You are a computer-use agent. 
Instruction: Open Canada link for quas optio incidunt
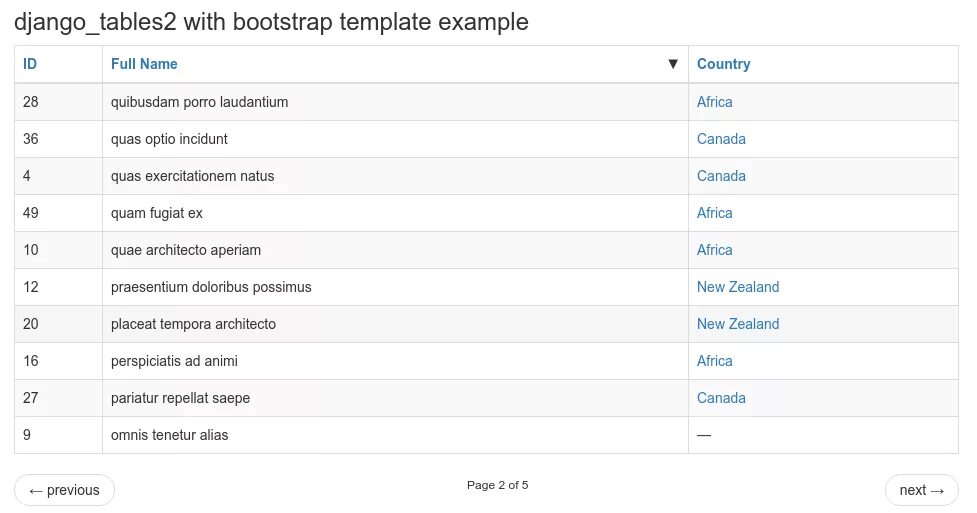click(721, 139)
